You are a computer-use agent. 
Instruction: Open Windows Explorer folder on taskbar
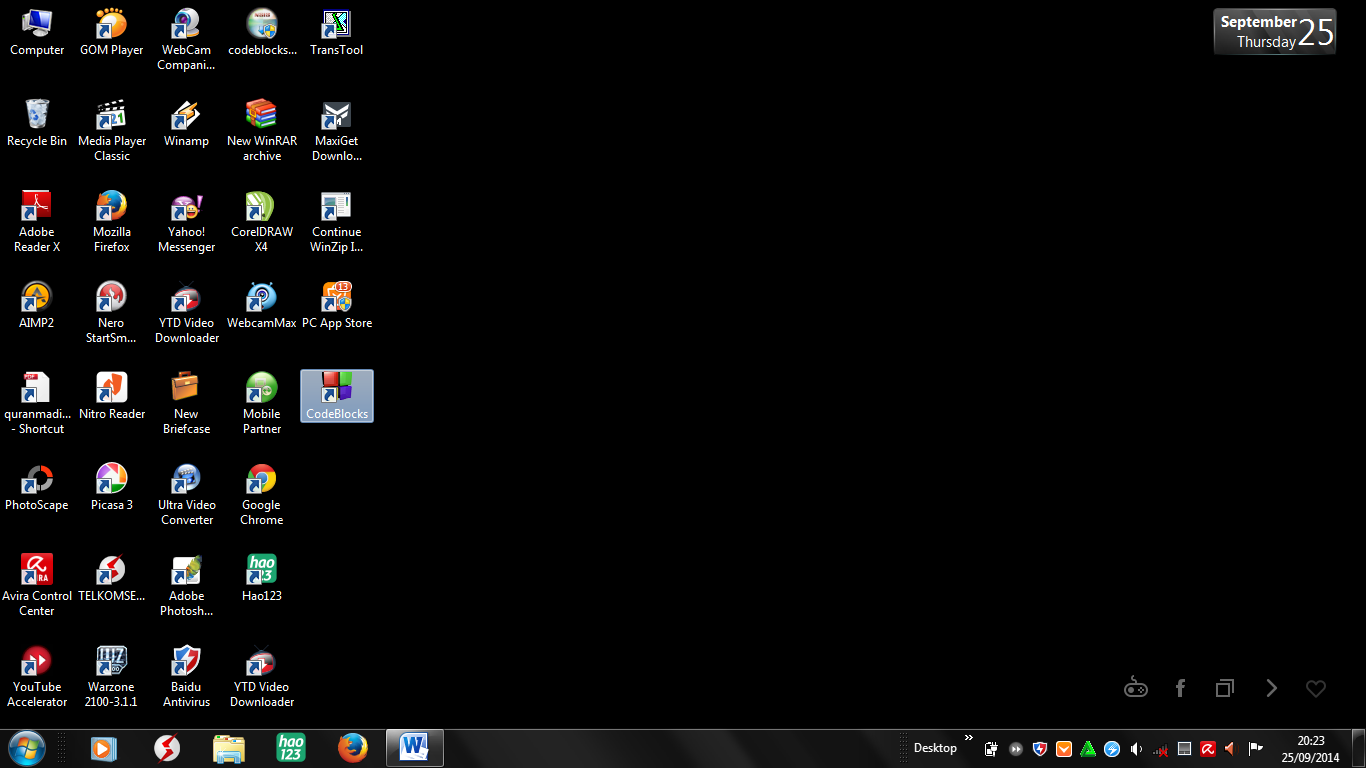(229, 748)
